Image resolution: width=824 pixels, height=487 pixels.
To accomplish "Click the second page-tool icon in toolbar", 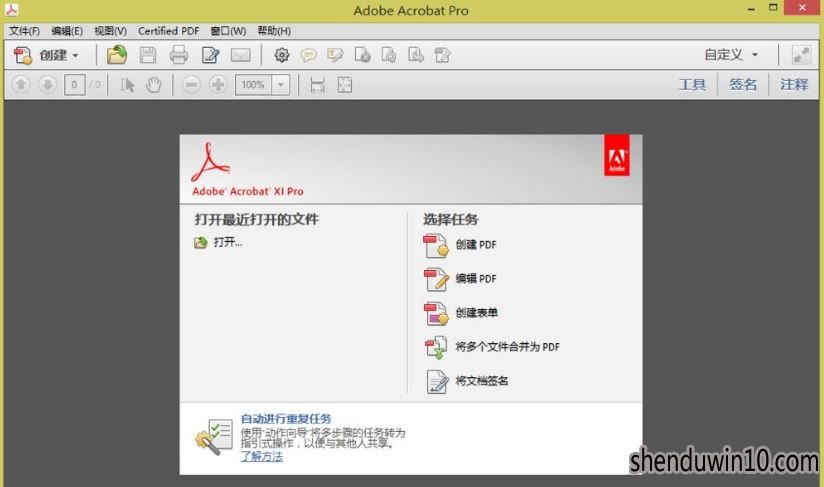I will click(x=389, y=55).
